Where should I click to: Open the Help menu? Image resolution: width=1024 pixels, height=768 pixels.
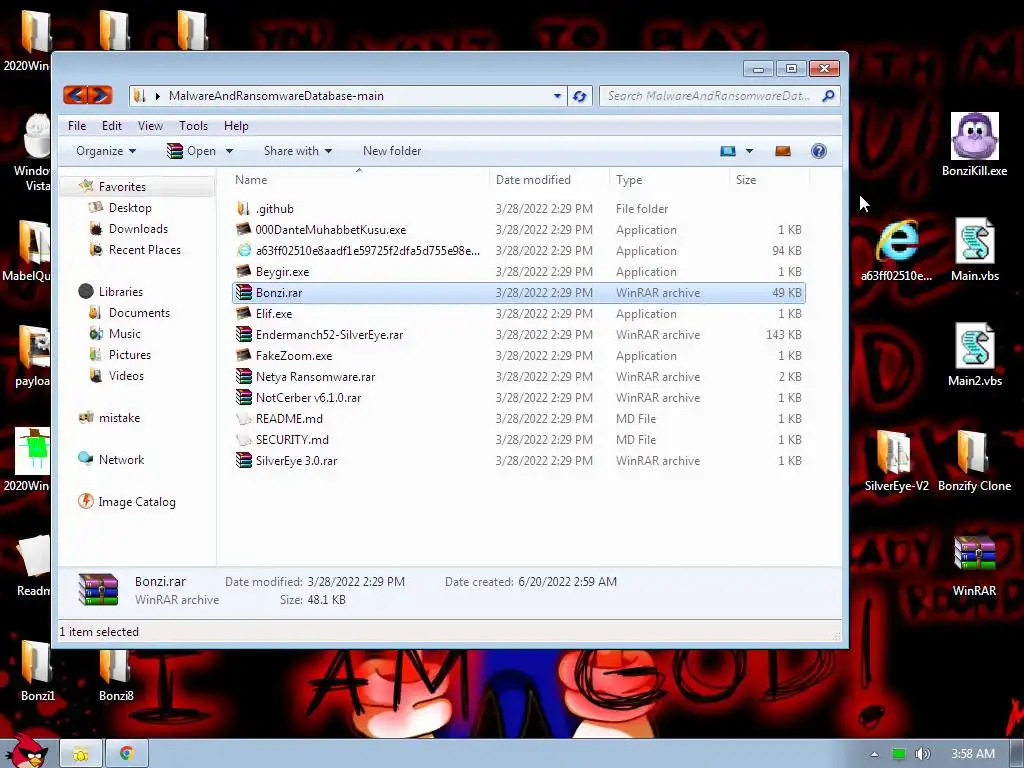click(236, 126)
